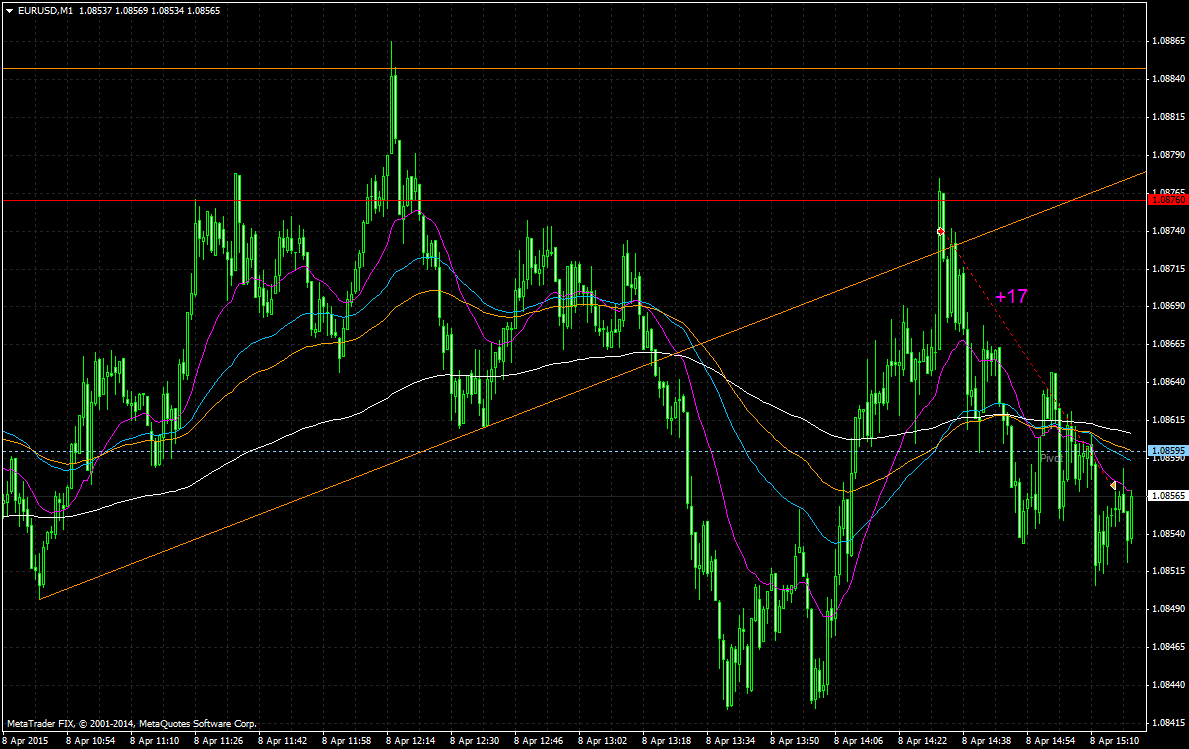Click the 8 Apr 13:50 time label

pos(795,741)
